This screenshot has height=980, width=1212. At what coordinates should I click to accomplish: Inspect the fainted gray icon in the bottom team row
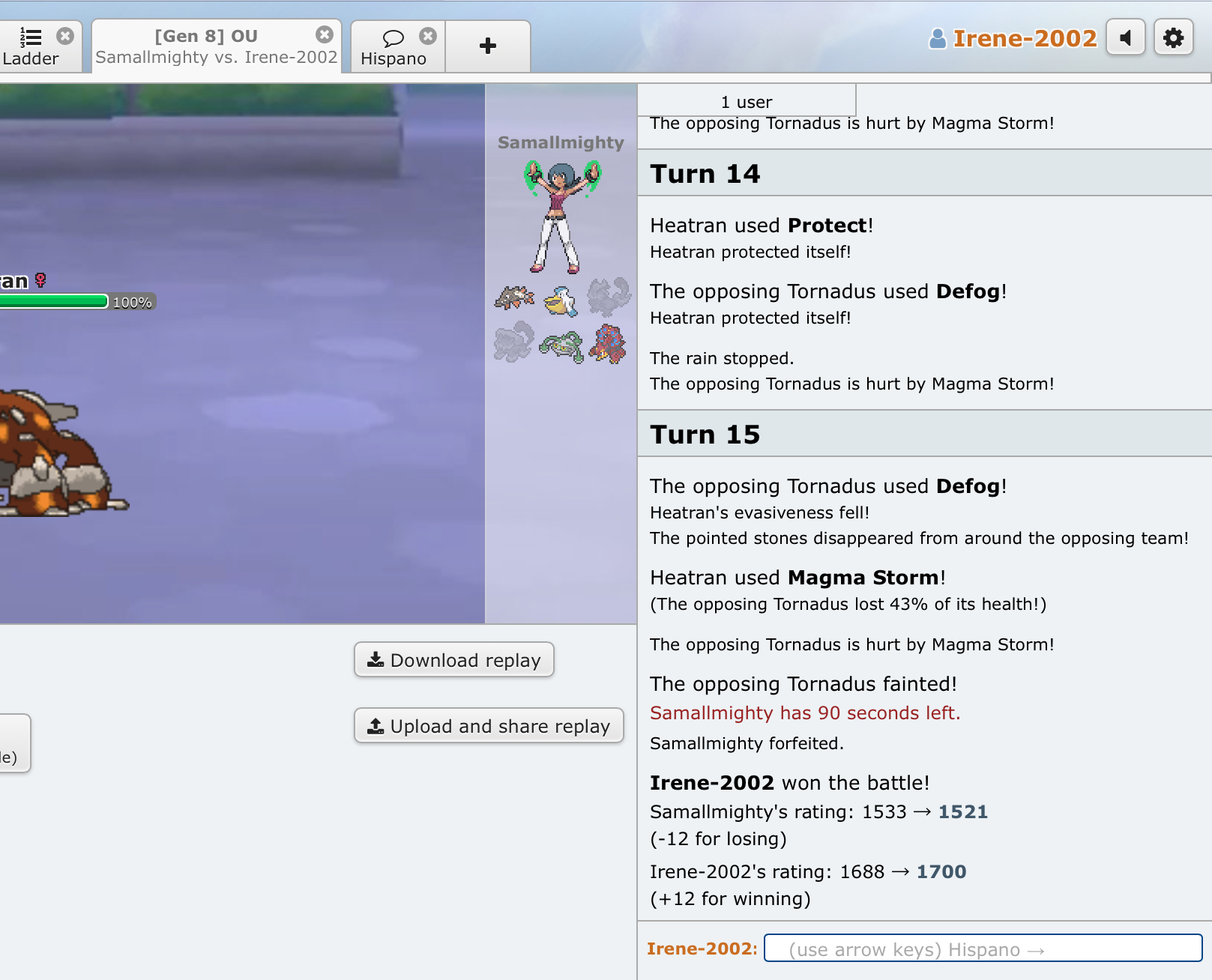pos(514,342)
